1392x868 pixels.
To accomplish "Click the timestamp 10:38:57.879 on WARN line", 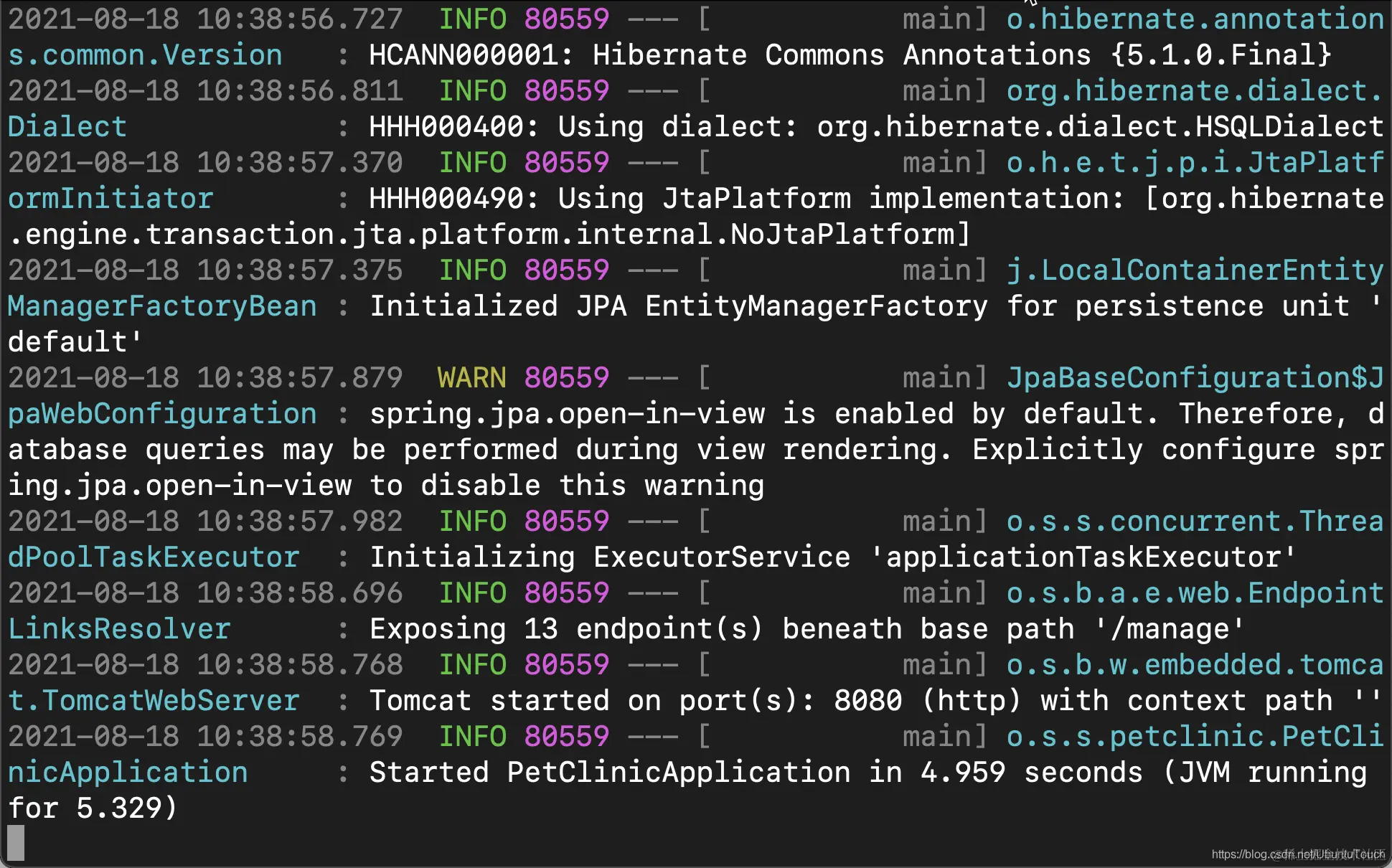I will 299,377.
